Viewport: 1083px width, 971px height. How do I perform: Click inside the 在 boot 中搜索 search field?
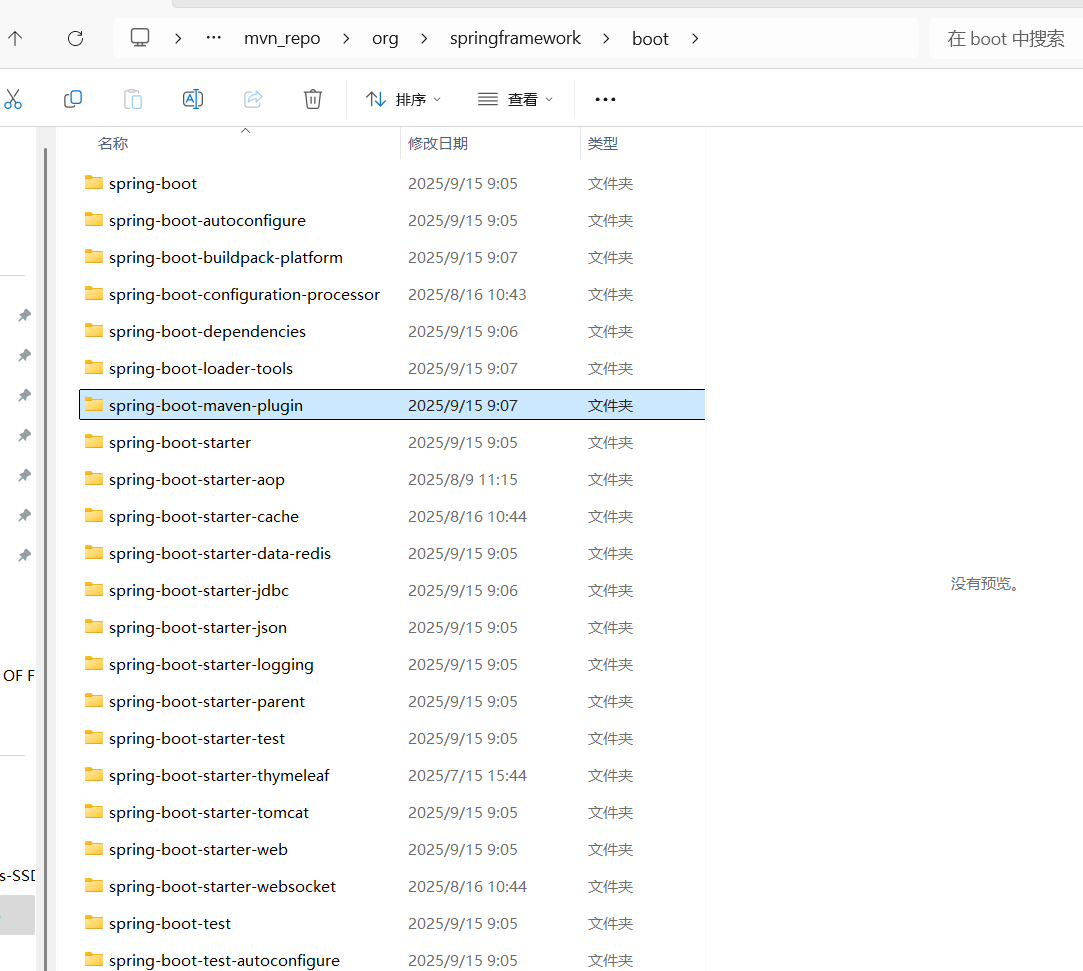point(1005,38)
